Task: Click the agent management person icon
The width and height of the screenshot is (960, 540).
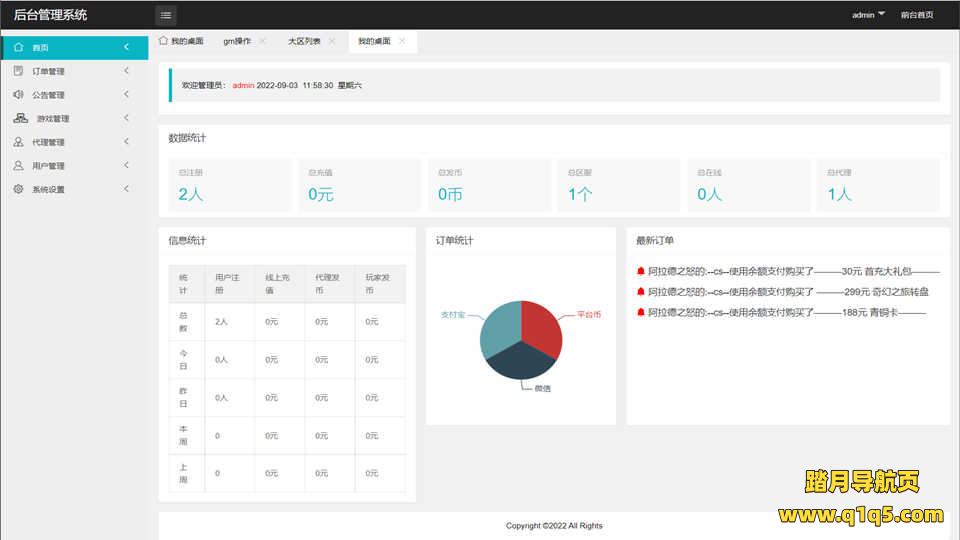Action: (x=18, y=142)
